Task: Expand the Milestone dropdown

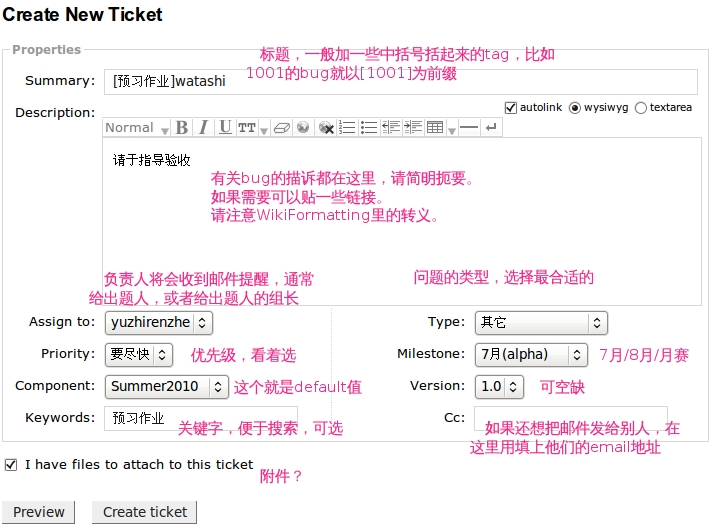Action: click(531, 354)
